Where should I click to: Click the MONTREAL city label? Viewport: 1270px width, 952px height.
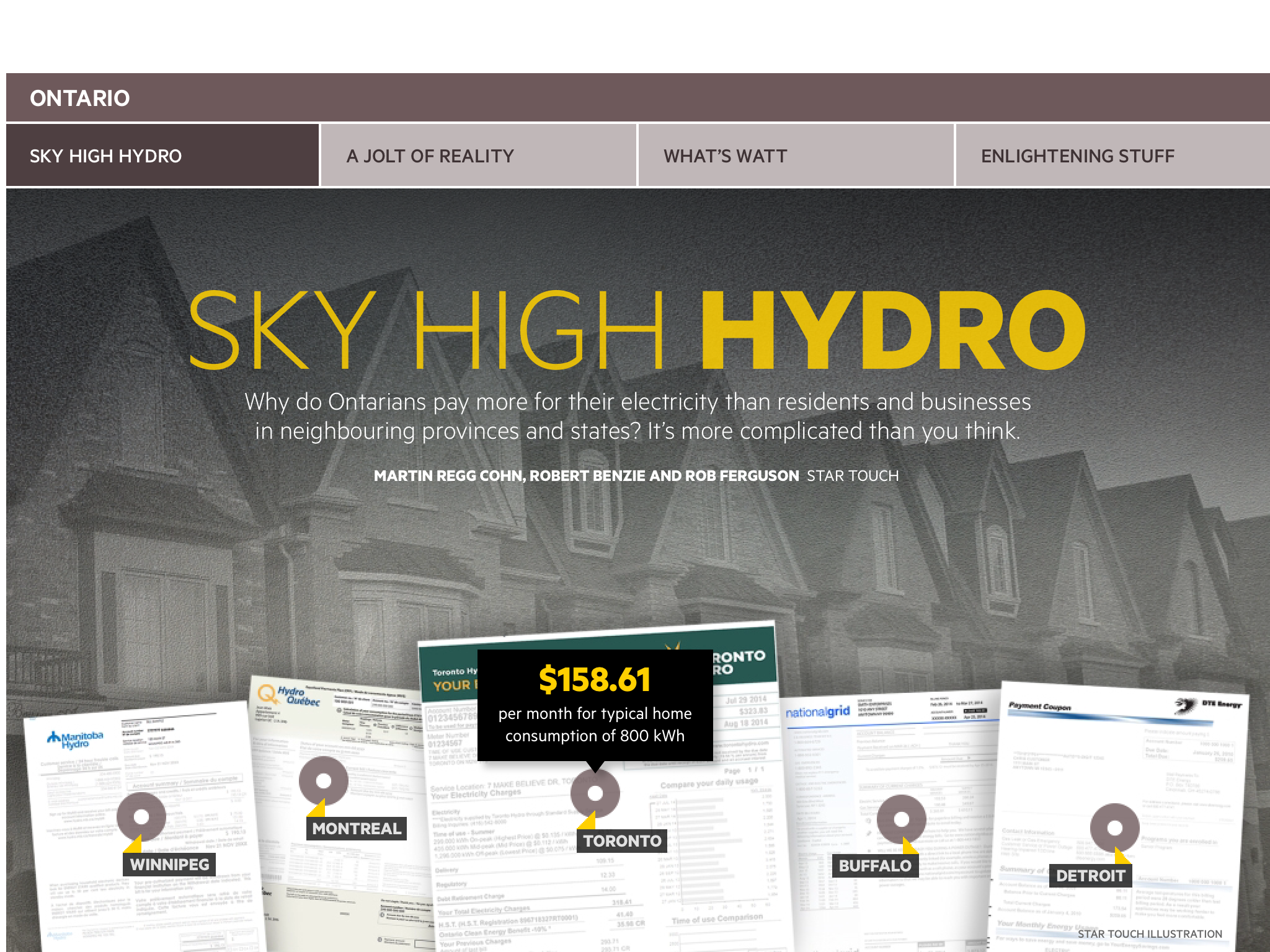(357, 829)
